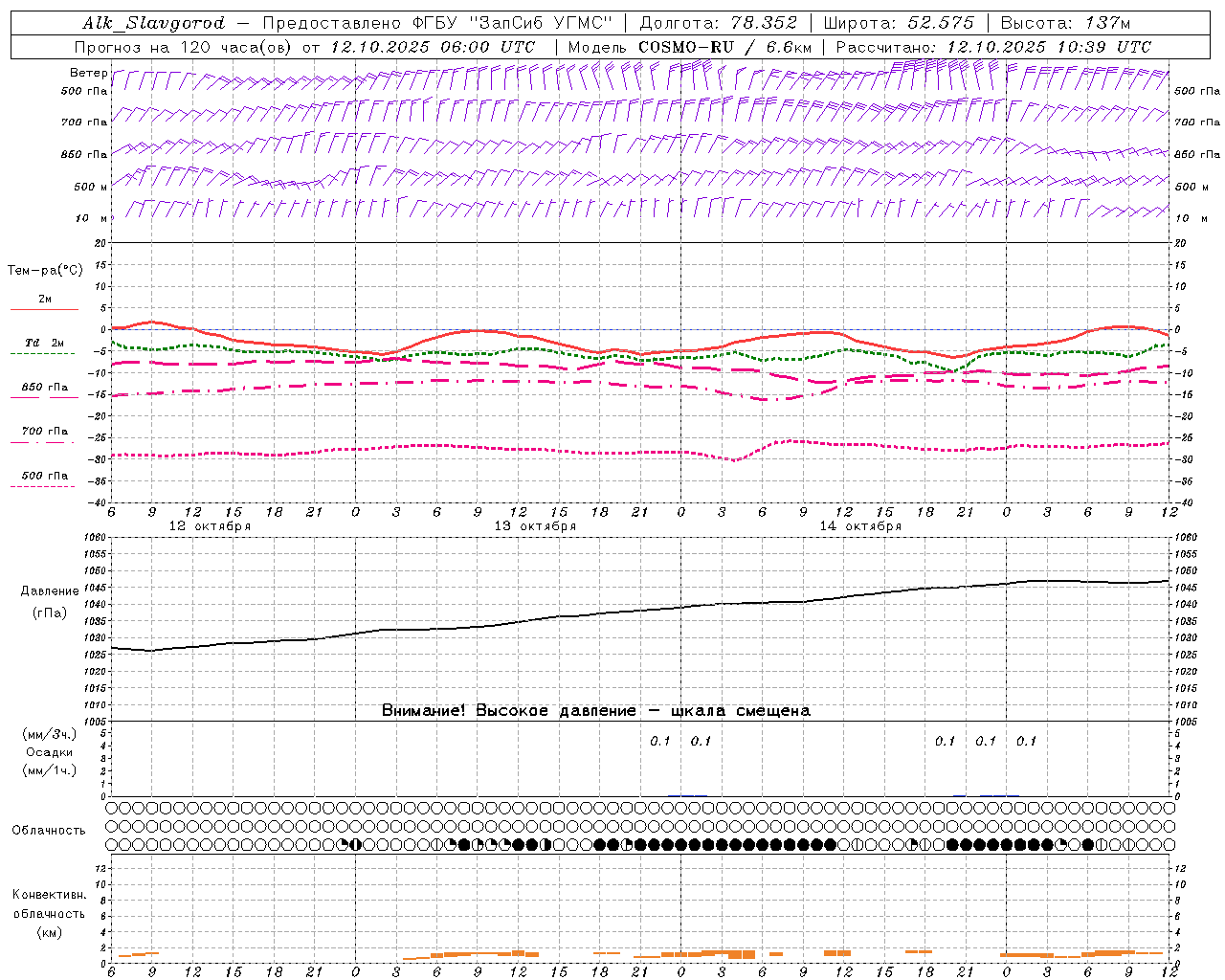Select the 'Предоставлено ФГБУ "ЗапСиб УГМС"' text

(x=436, y=23)
